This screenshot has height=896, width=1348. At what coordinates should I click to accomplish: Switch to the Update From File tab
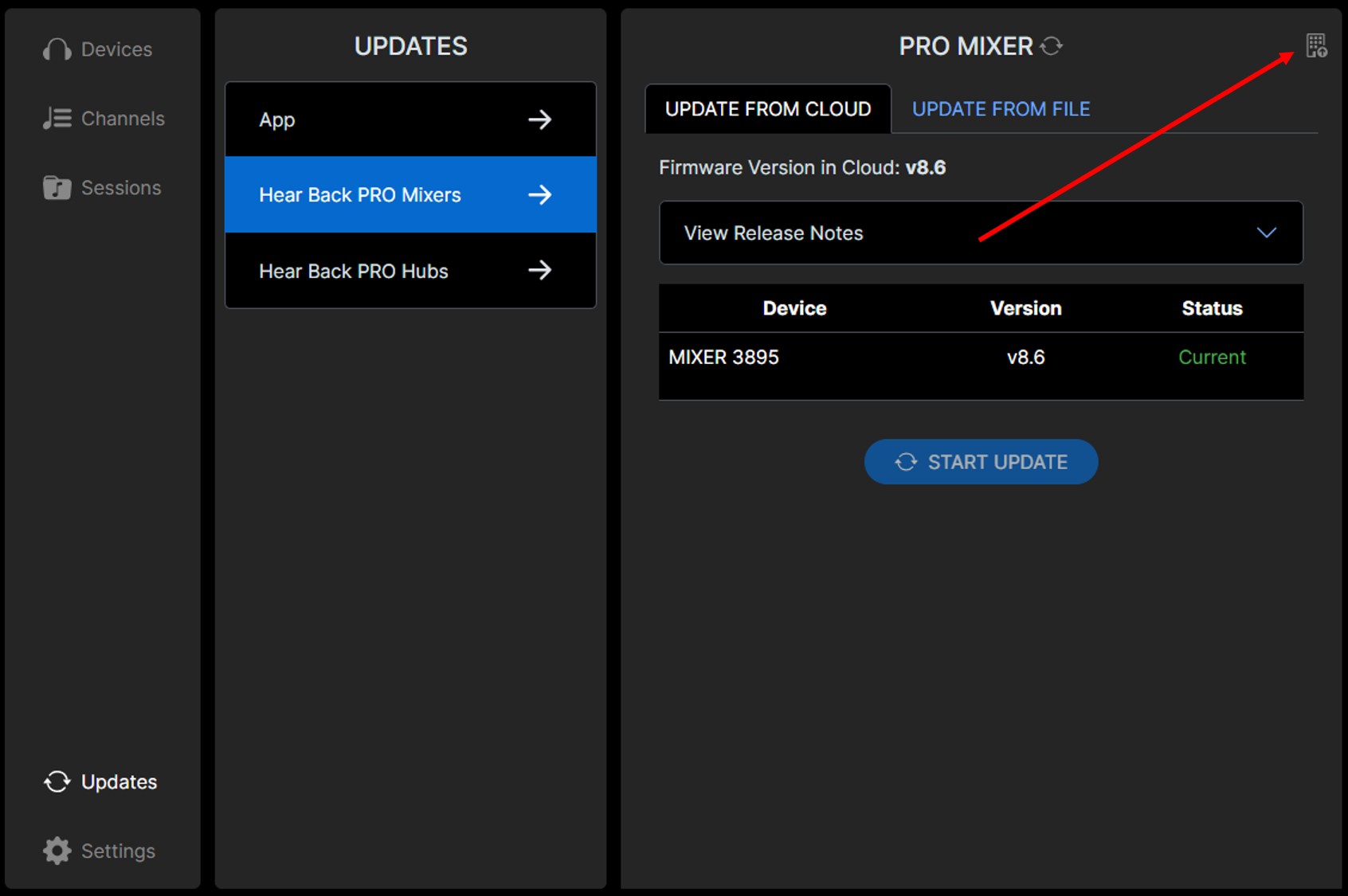click(1001, 109)
